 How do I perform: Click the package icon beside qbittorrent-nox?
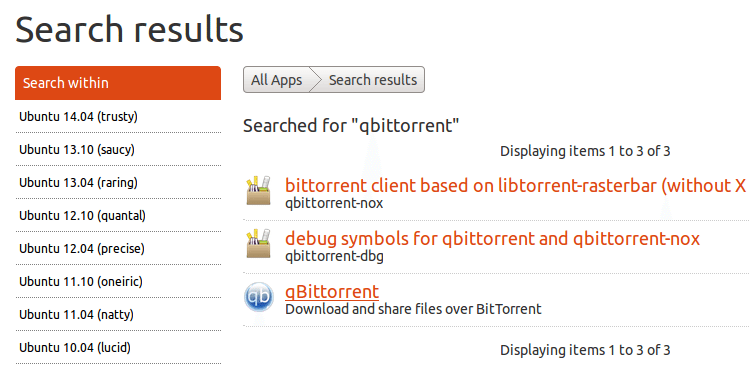coord(258,190)
